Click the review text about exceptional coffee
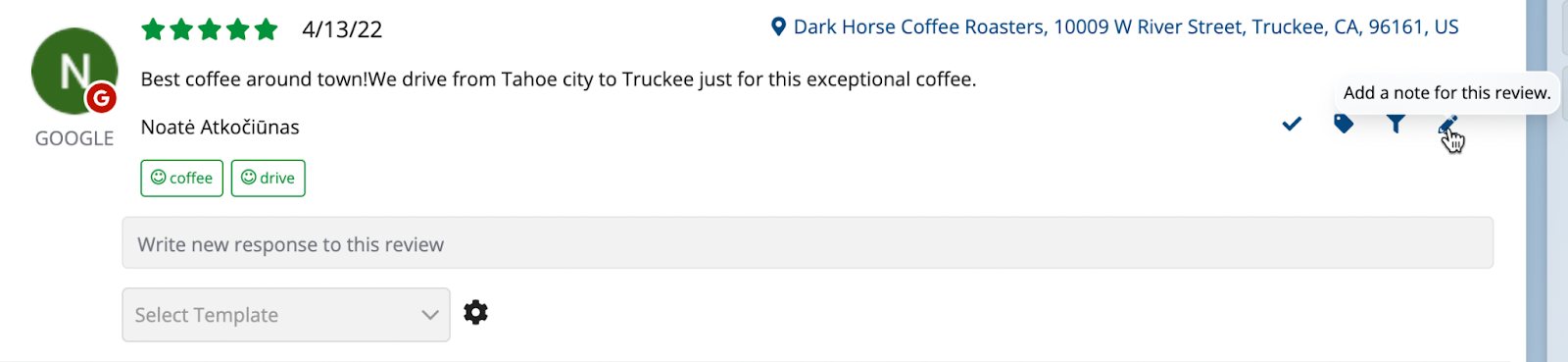This screenshot has height=362, width=1568. point(559,79)
